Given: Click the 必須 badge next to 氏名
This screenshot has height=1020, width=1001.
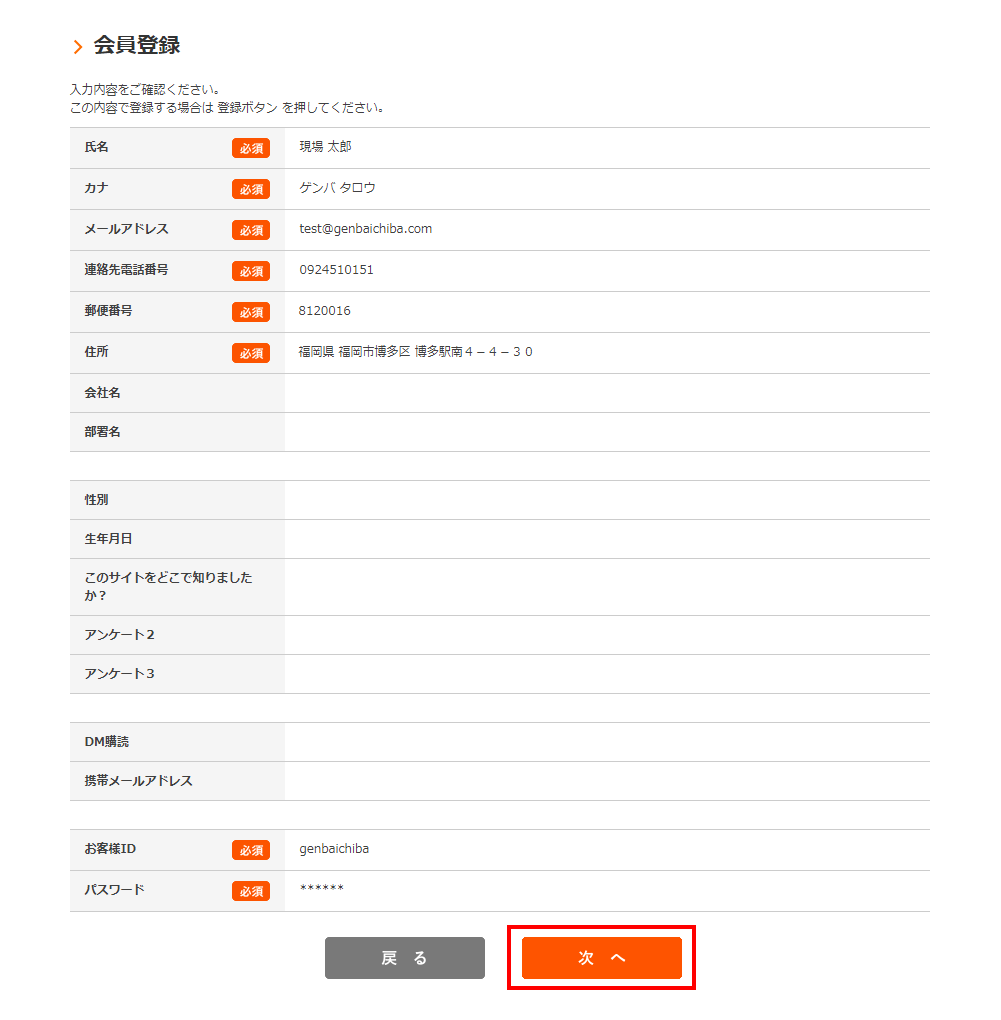Looking at the screenshot, I should [251, 148].
